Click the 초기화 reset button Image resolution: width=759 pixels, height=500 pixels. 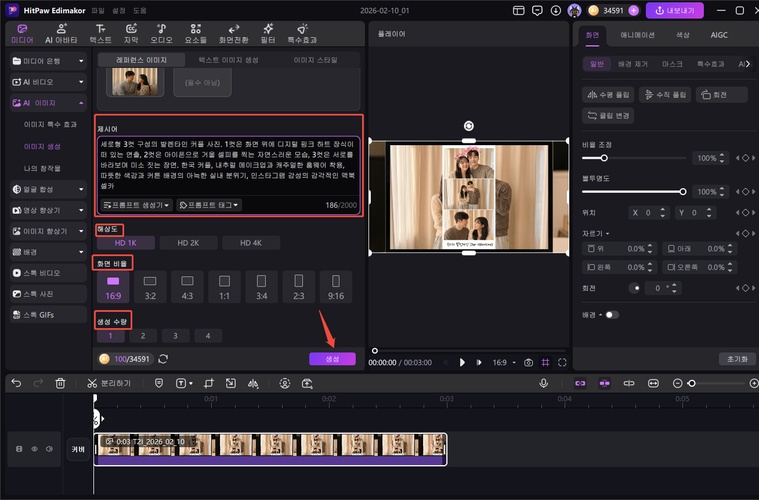tap(737, 359)
